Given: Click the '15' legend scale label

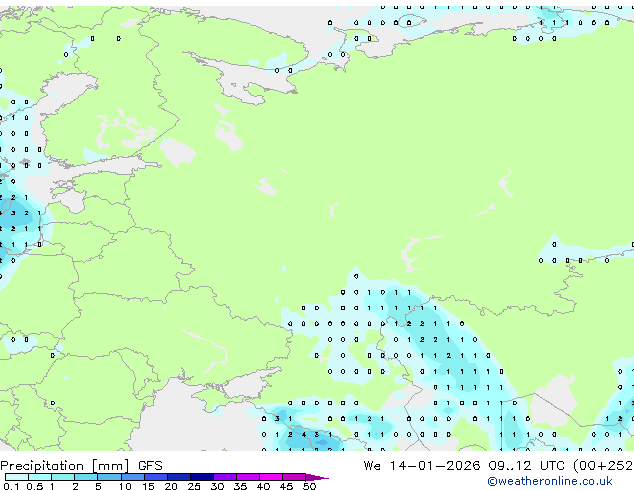Looking at the screenshot, I should coord(148,486).
